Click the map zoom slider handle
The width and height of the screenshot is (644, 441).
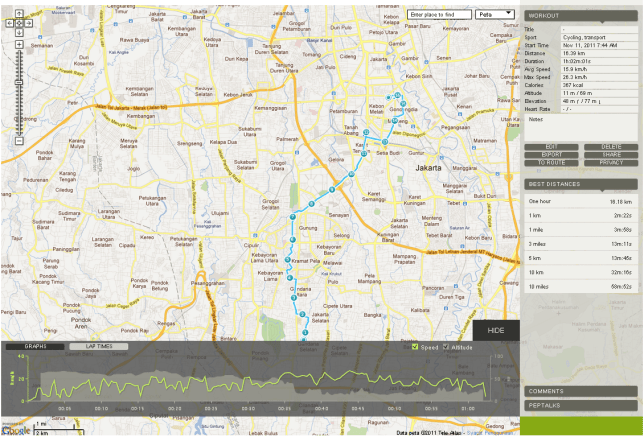click(19, 82)
